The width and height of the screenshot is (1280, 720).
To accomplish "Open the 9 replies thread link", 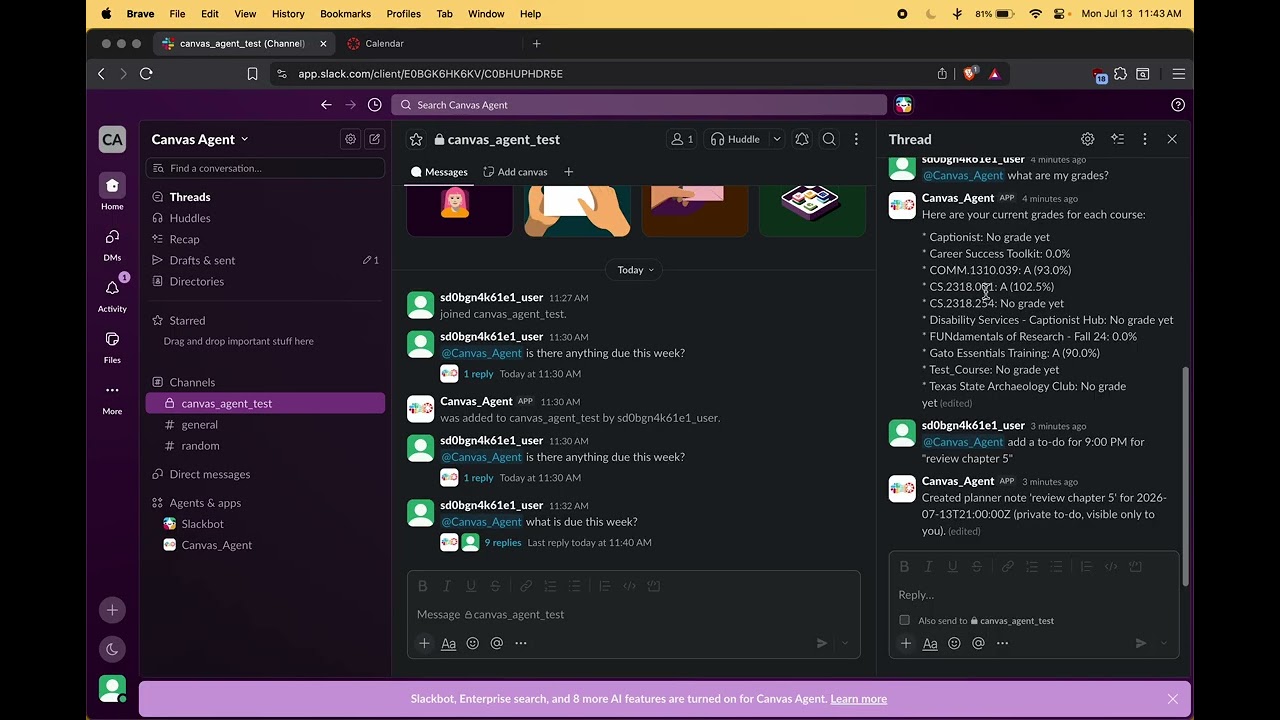I will 503,542.
